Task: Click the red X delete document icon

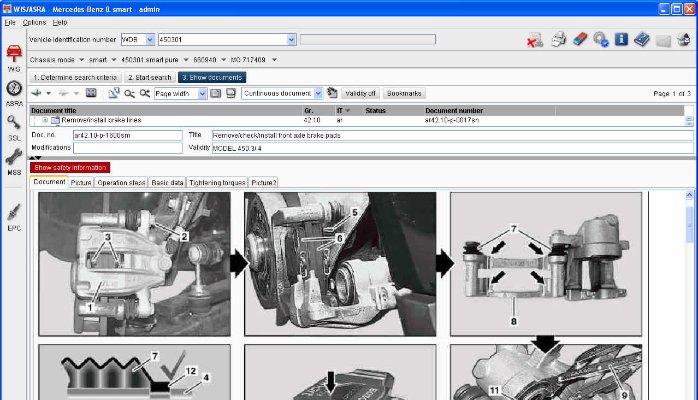Action: [x=535, y=40]
